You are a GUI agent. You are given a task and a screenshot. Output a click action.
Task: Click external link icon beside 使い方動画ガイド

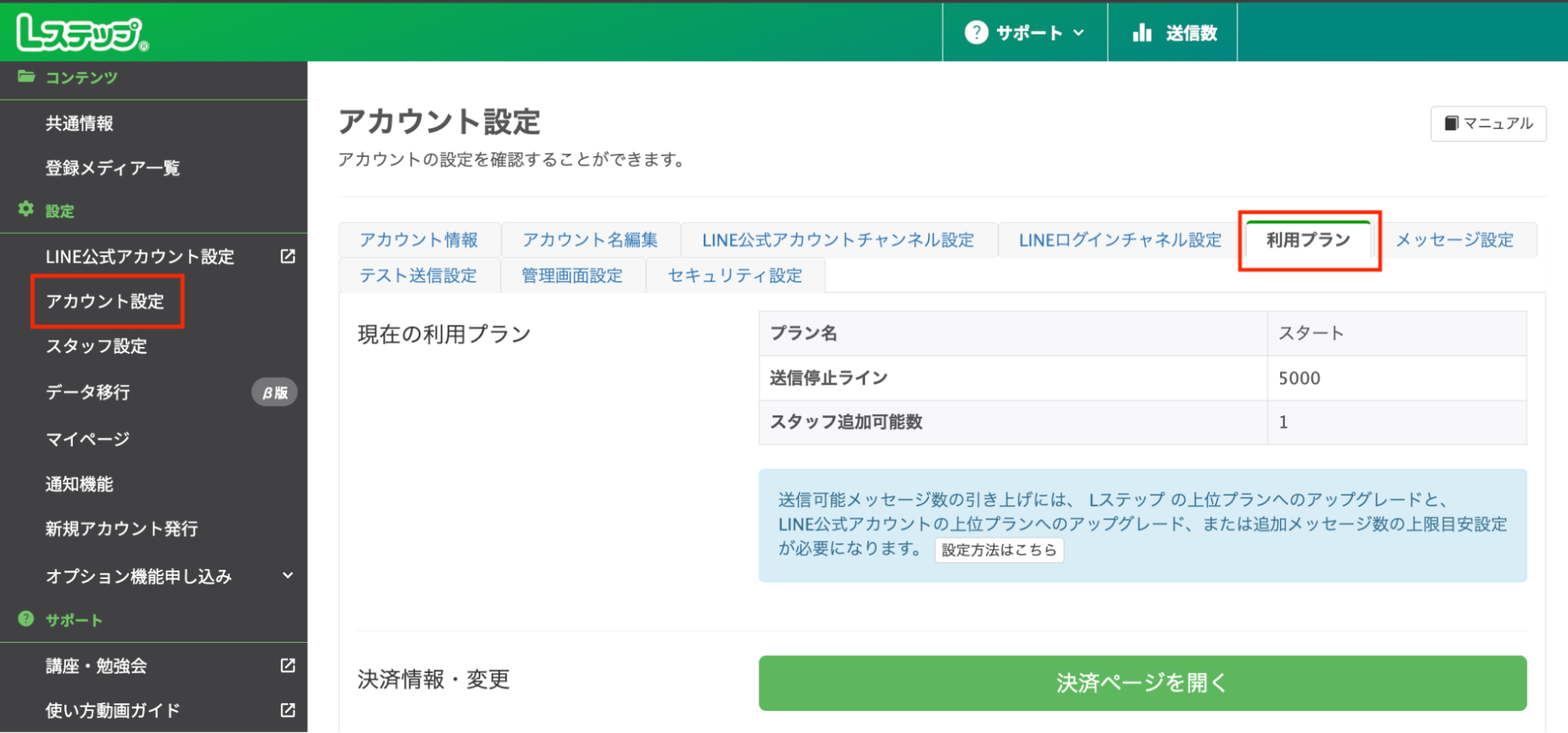tap(287, 709)
